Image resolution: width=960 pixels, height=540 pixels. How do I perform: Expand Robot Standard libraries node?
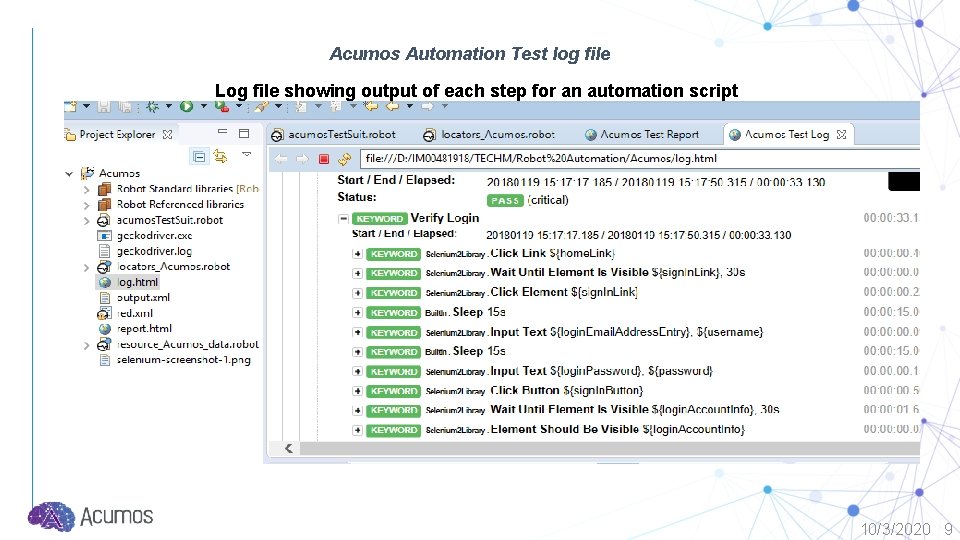pyautogui.click(x=86, y=190)
